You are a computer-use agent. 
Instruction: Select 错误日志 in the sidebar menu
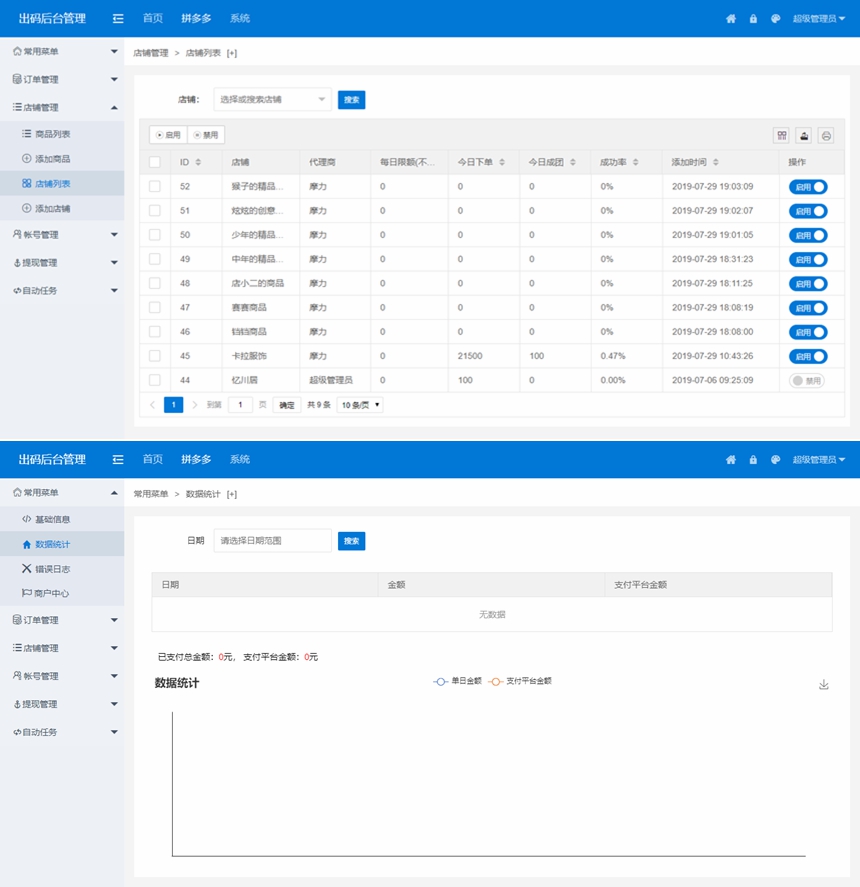click(x=52, y=569)
